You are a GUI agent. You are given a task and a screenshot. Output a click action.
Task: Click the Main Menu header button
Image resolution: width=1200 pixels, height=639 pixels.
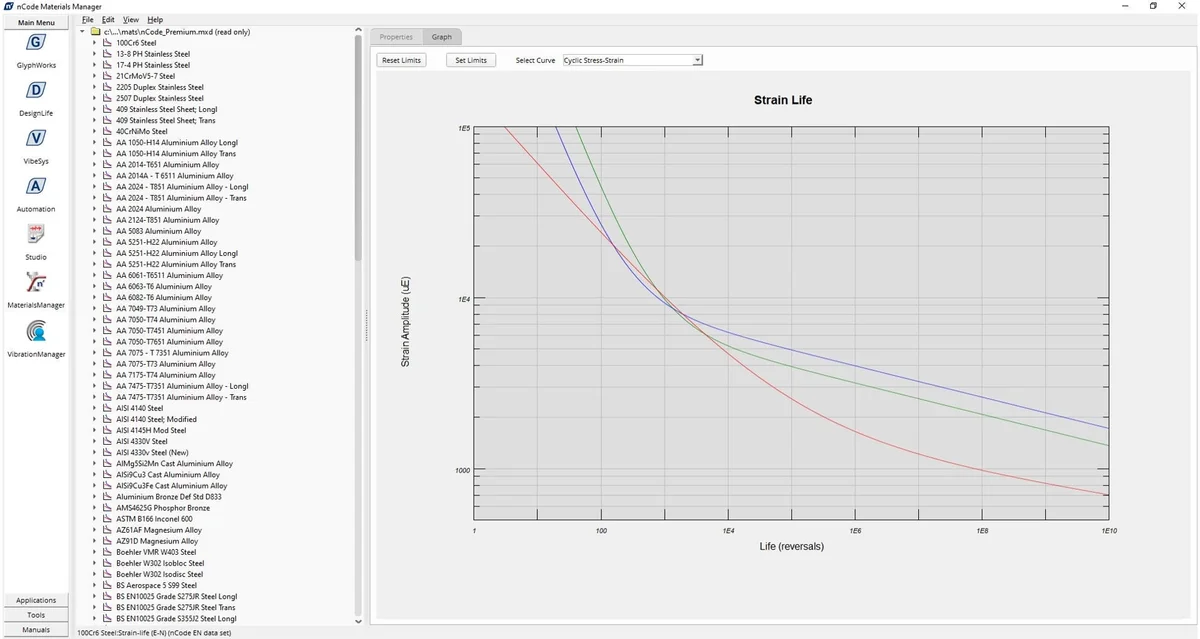pyautogui.click(x=36, y=22)
